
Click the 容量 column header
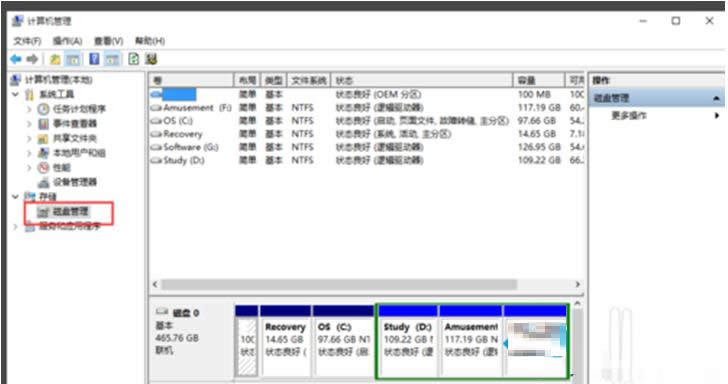539,80
